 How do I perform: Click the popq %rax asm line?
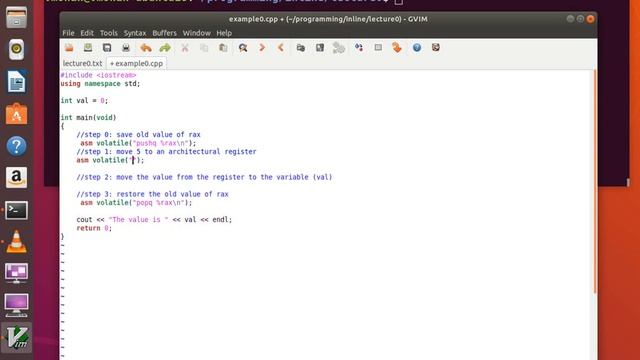(136, 203)
